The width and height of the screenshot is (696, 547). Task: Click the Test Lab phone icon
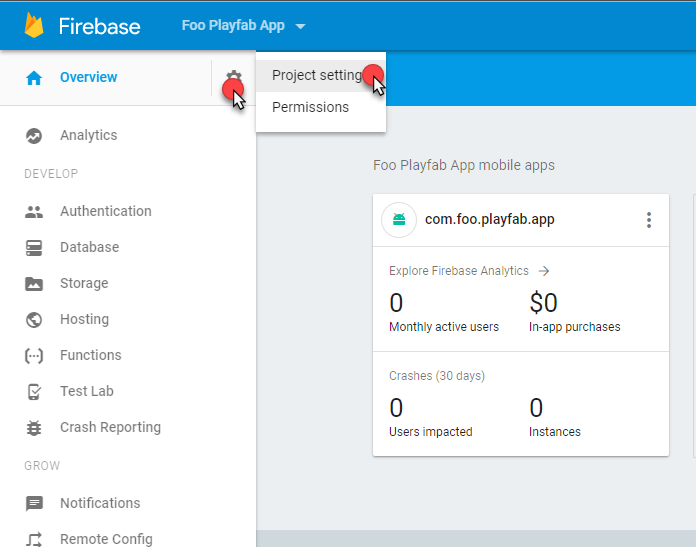[x=34, y=392]
